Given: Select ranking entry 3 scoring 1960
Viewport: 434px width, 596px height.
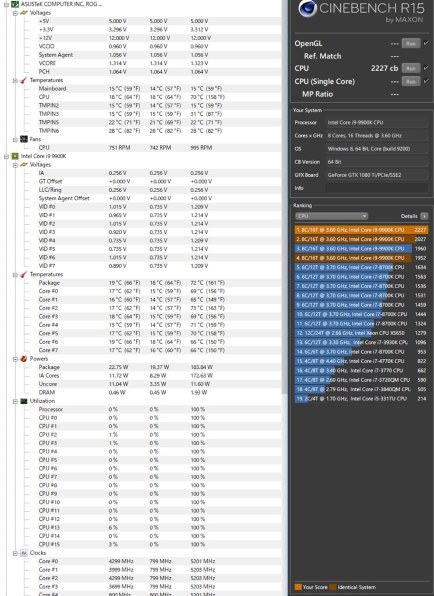Looking at the screenshot, I should coord(361,249).
